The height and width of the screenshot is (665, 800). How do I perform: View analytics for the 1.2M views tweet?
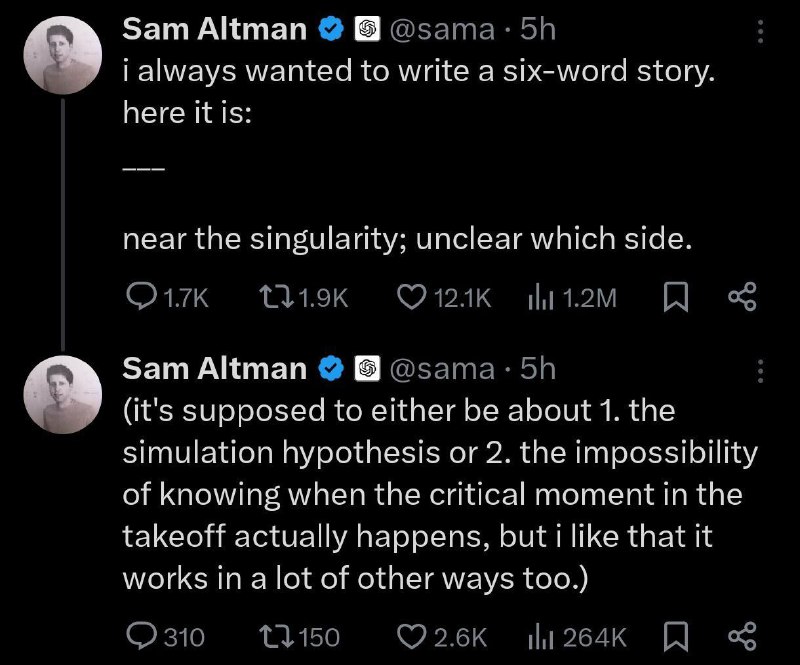click(x=572, y=298)
